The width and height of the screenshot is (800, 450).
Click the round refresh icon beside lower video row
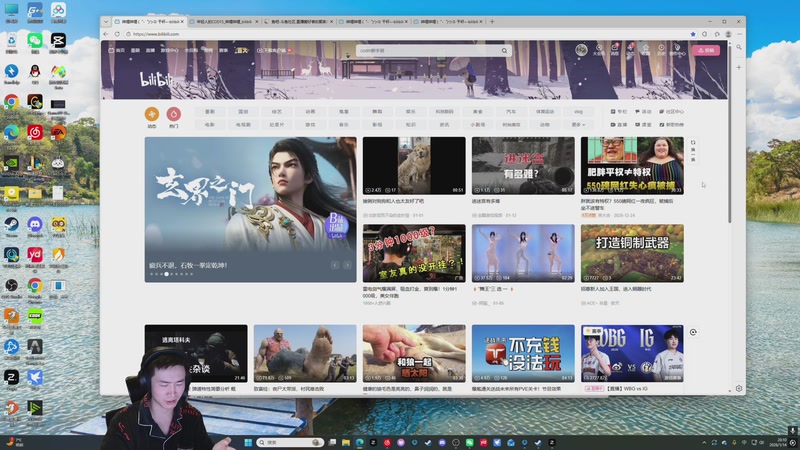pos(693,332)
